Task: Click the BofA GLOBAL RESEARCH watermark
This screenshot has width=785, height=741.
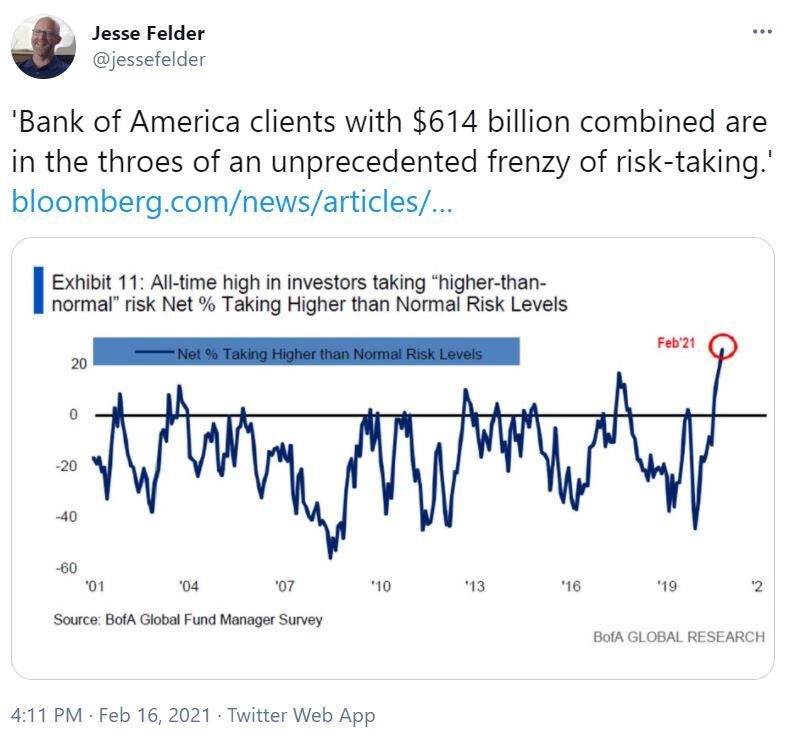Action: click(x=678, y=636)
